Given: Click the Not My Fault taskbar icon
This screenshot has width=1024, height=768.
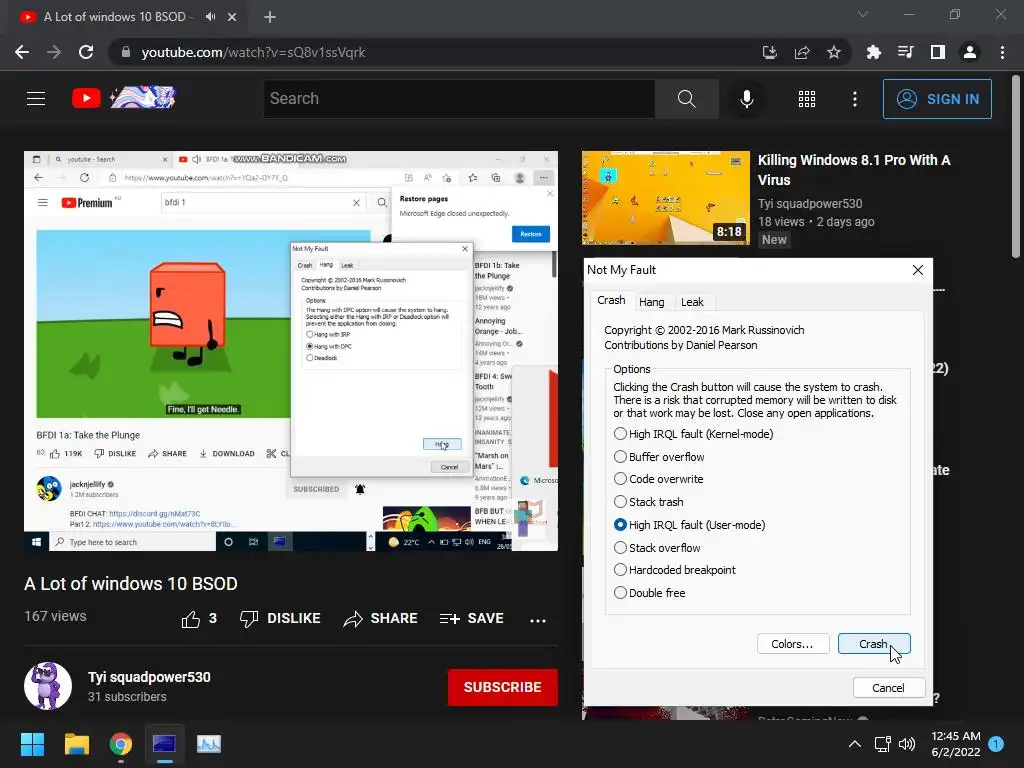Looking at the screenshot, I should click(x=165, y=744).
